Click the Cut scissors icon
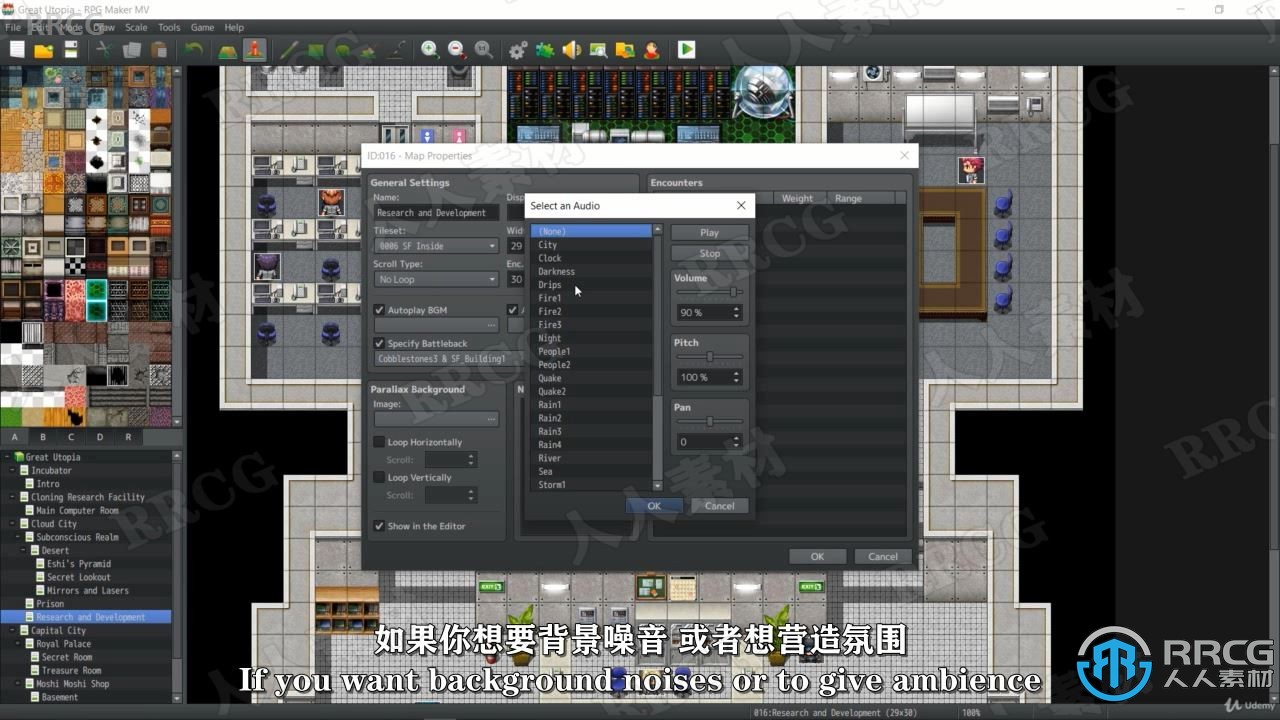The width and height of the screenshot is (1280, 720). click(x=103, y=49)
